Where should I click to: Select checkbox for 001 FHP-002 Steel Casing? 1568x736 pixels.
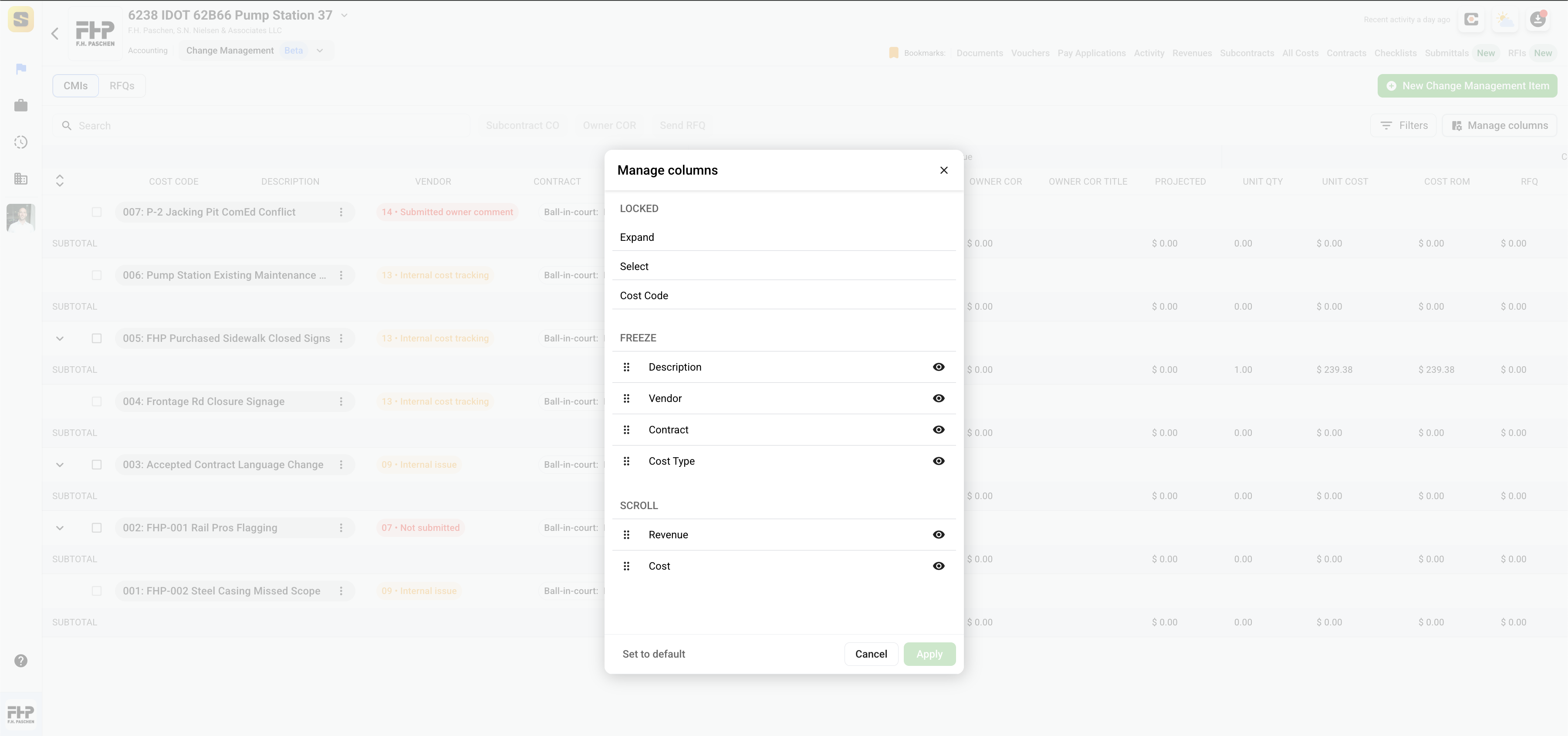click(97, 591)
